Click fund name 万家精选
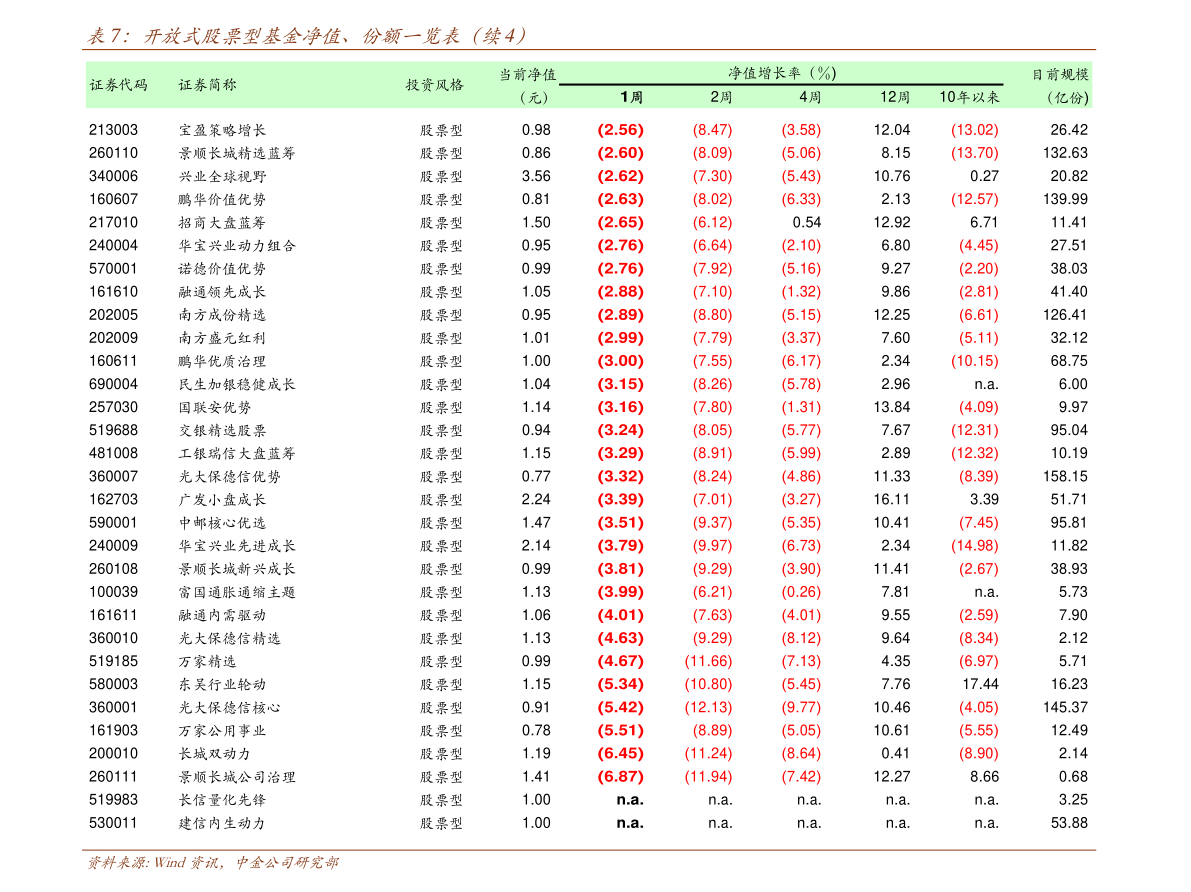The height and width of the screenshot is (892, 1191). click(207, 661)
